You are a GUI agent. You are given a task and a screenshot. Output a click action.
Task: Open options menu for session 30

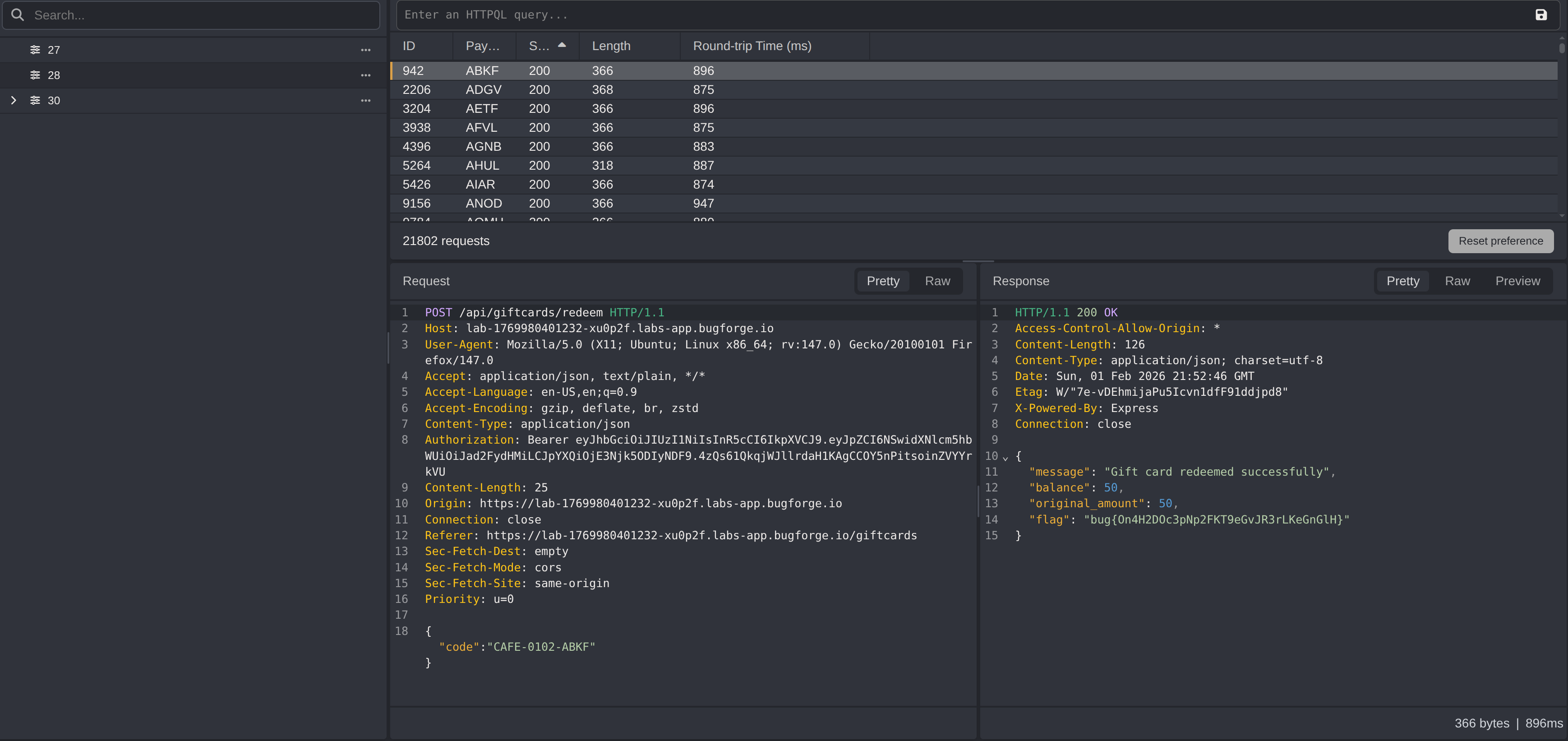(365, 101)
